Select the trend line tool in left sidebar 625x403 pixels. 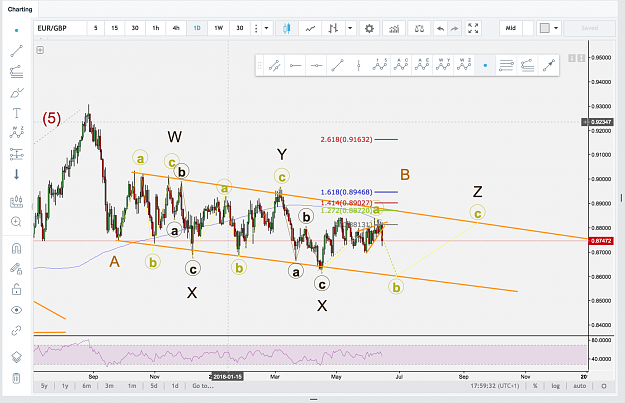[x=16, y=51]
